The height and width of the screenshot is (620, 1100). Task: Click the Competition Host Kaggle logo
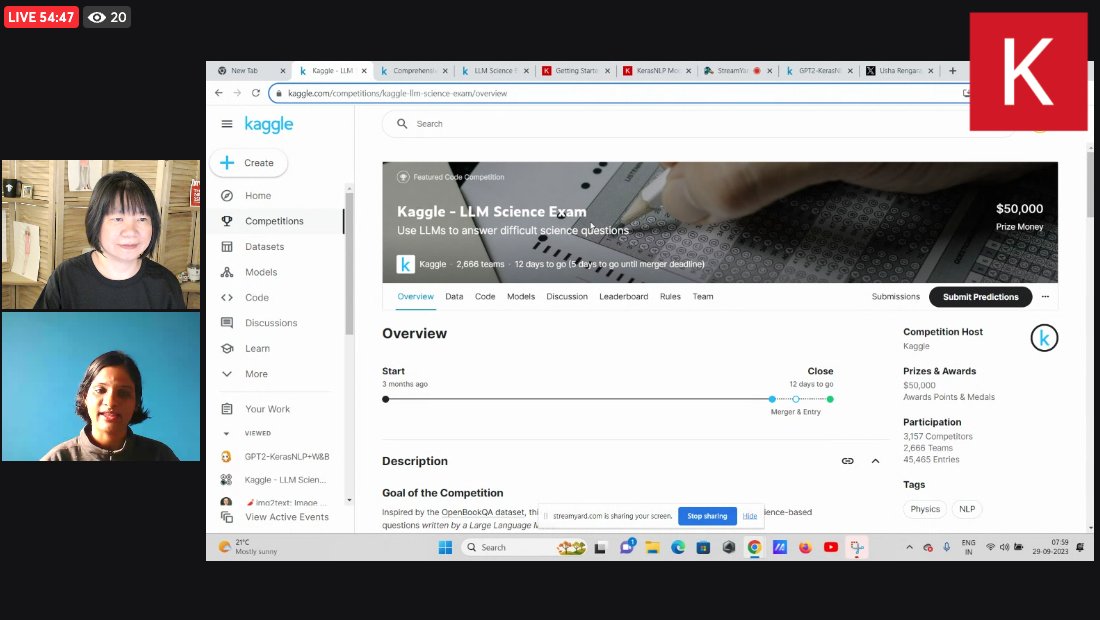[x=1044, y=338]
